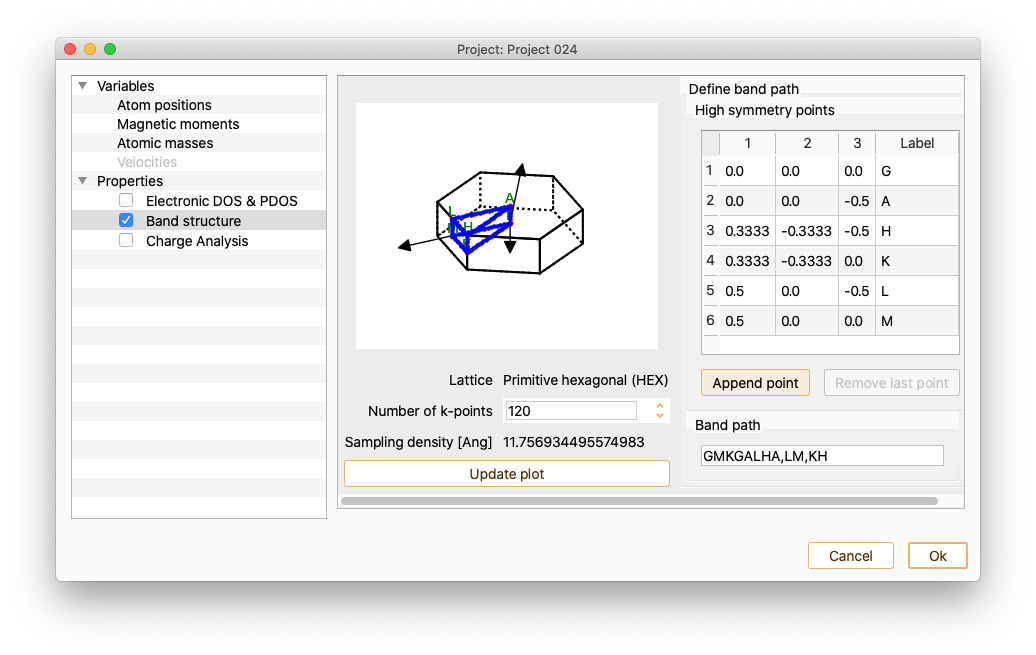Select the Band structure row label

click(x=193, y=221)
